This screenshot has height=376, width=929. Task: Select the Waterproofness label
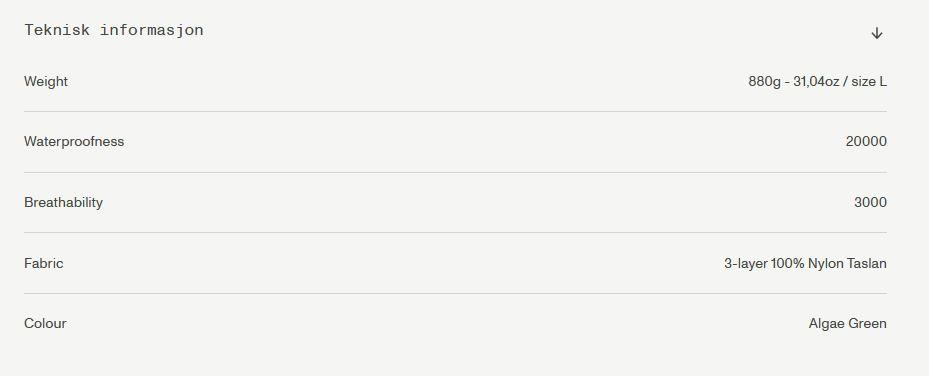[74, 142]
